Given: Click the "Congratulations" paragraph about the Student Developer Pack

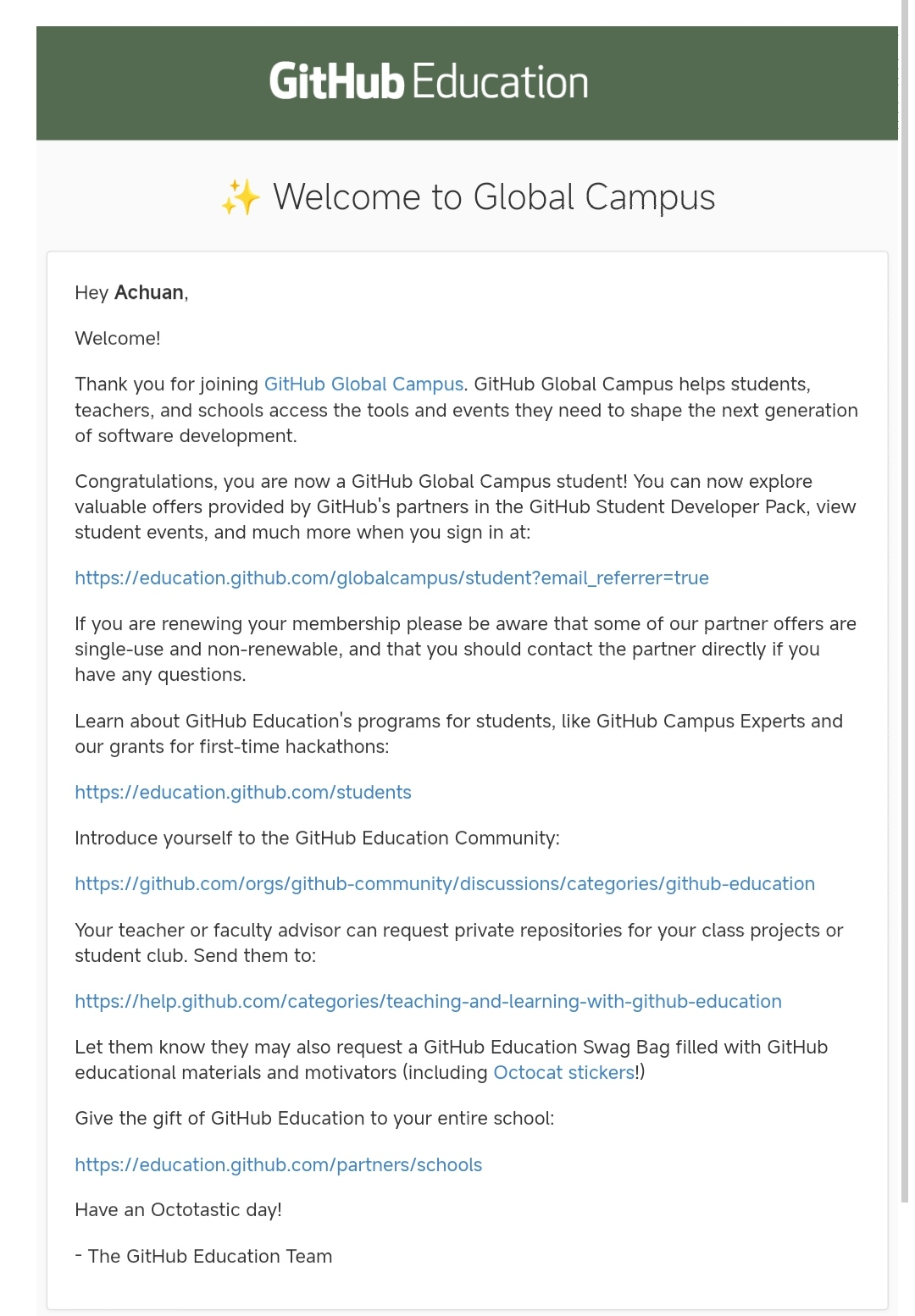Looking at the screenshot, I should tap(465, 507).
